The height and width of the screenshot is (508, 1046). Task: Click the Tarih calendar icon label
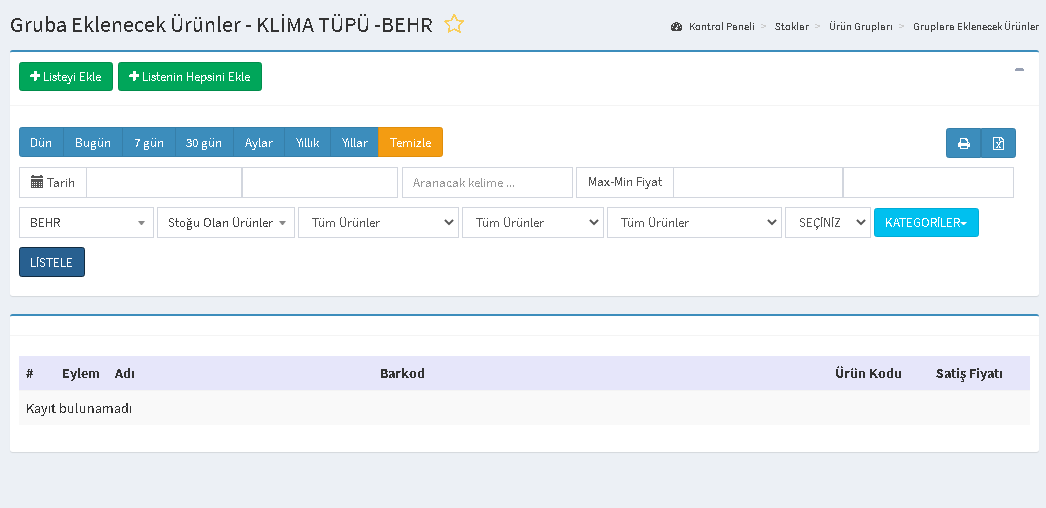click(53, 183)
